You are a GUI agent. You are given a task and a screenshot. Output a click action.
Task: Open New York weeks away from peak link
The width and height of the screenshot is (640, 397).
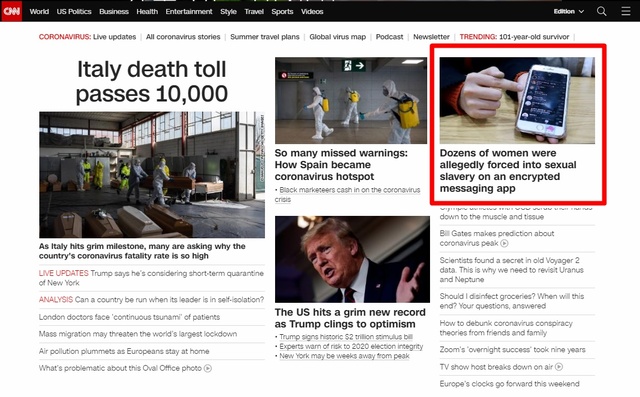pyautogui.click(x=344, y=356)
